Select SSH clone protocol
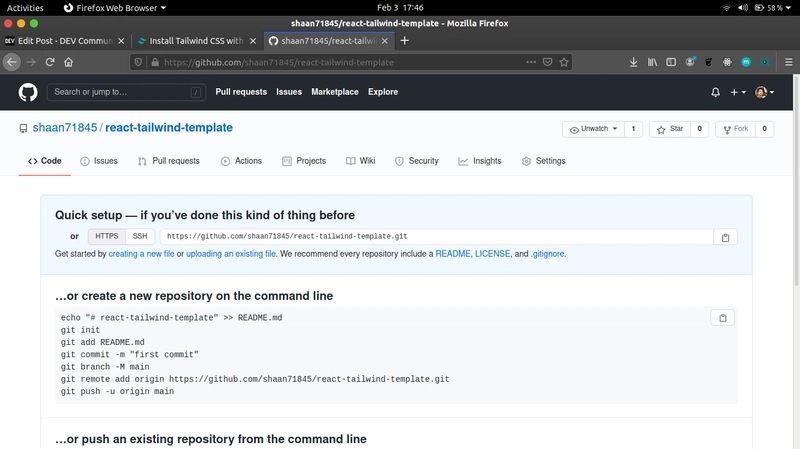 point(140,236)
